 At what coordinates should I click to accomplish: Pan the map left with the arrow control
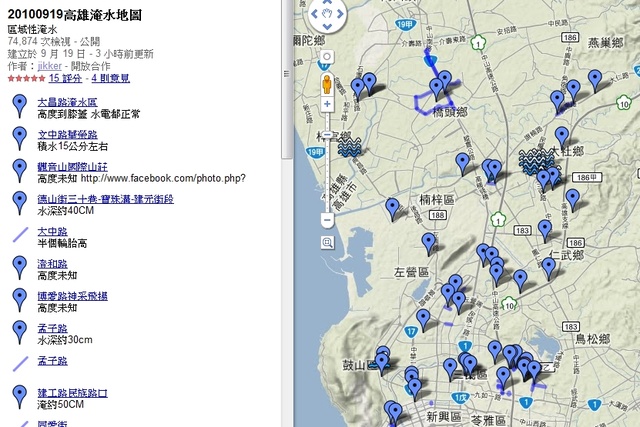tap(314, 14)
